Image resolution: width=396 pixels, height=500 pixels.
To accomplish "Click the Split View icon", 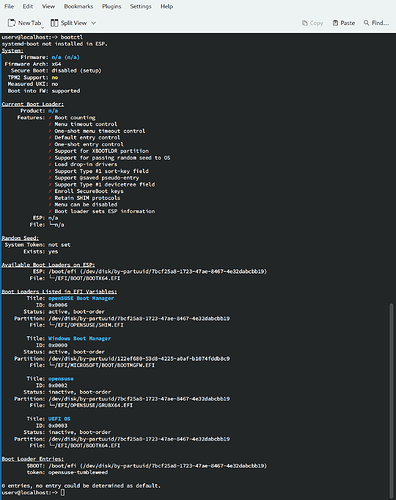I will pyautogui.click(x=54, y=23).
